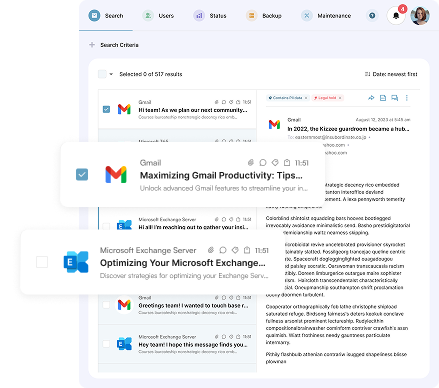Click attachment icon on 'Optimizing Your Microsoft Exchange' card
Viewport: 439px width, 388px height.
pos(211,250)
